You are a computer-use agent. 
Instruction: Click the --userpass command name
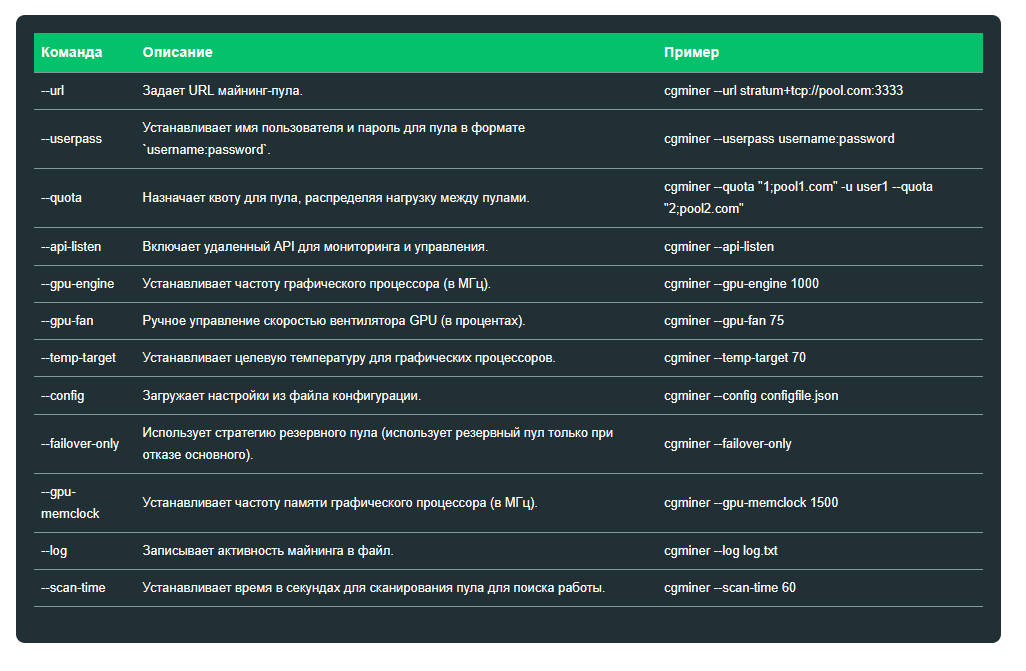[x=71, y=139]
